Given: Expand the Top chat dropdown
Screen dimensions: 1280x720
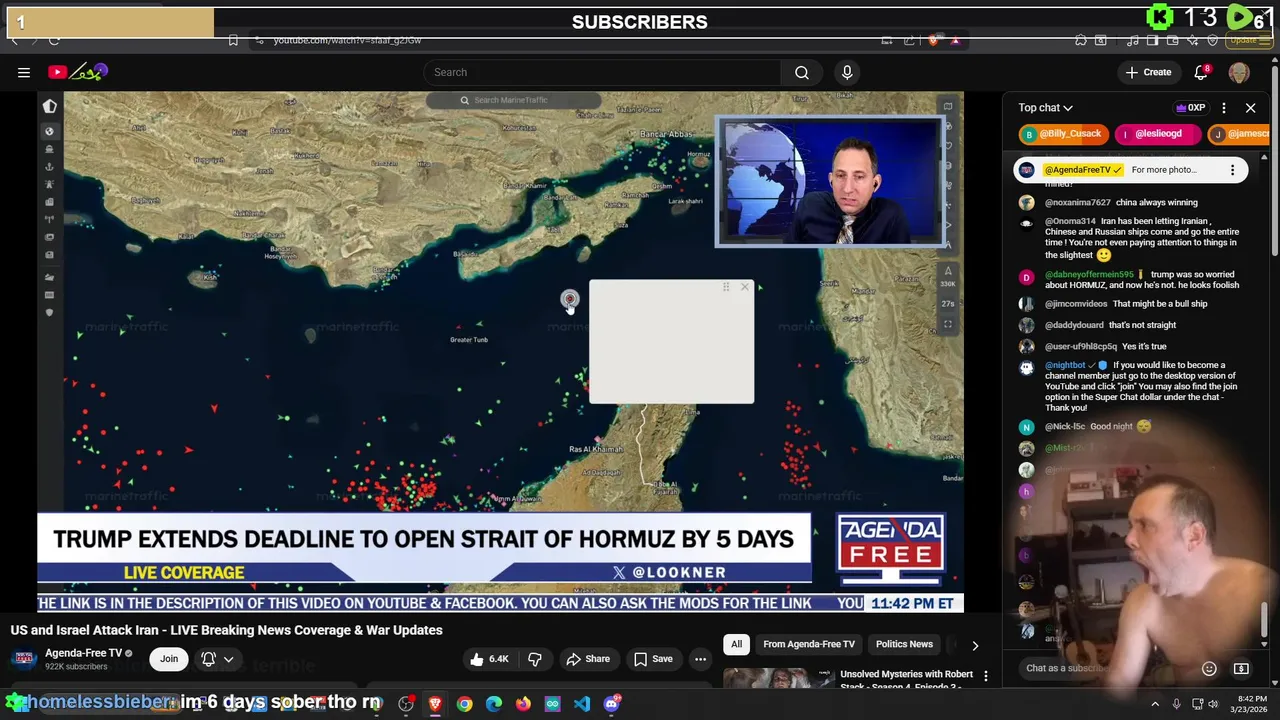Looking at the screenshot, I should click(1046, 108).
